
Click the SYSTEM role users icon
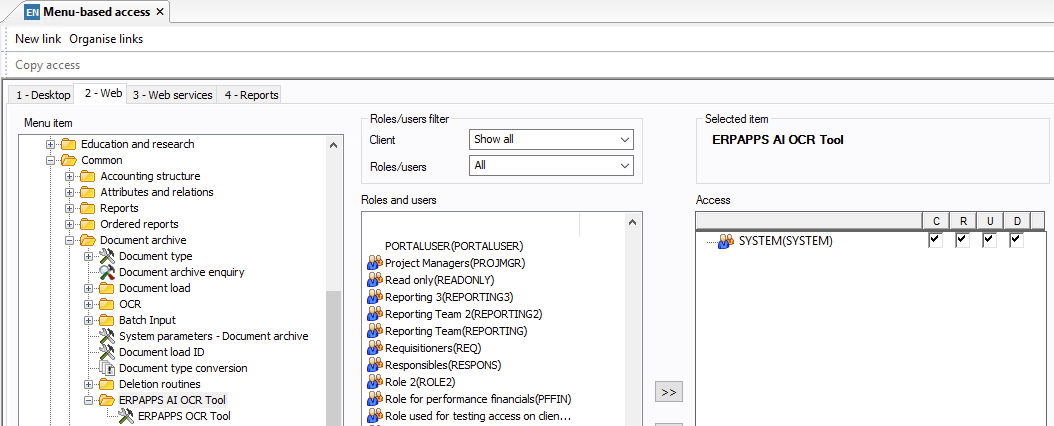pos(726,241)
